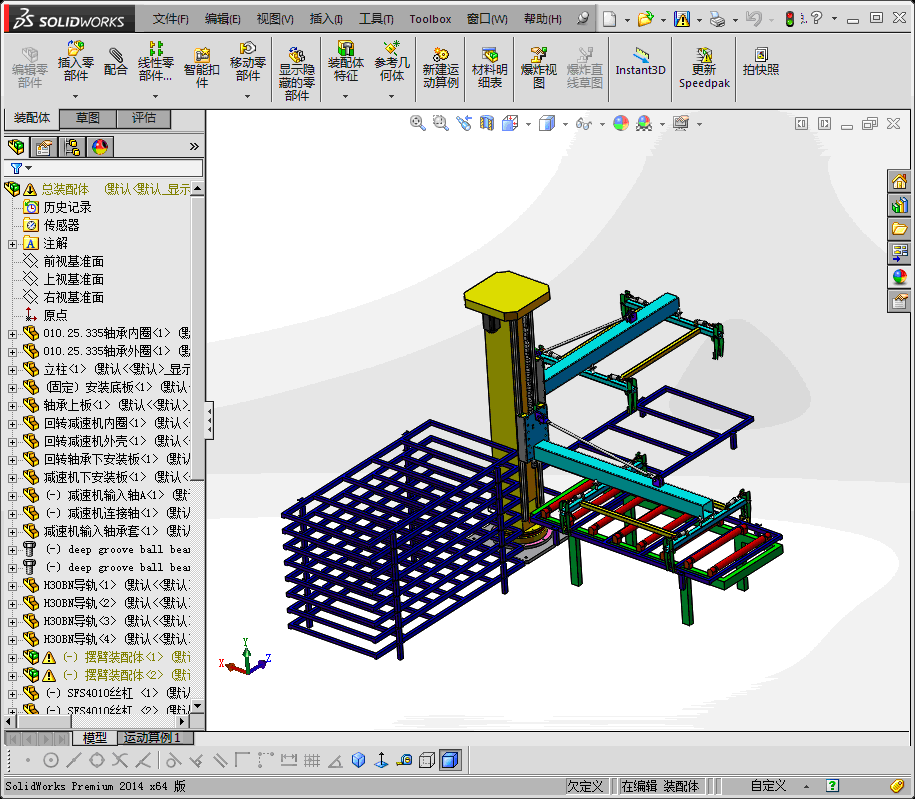The image size is (915, 799).
Task: Select the 模型 tab
Action: (95, 738)
